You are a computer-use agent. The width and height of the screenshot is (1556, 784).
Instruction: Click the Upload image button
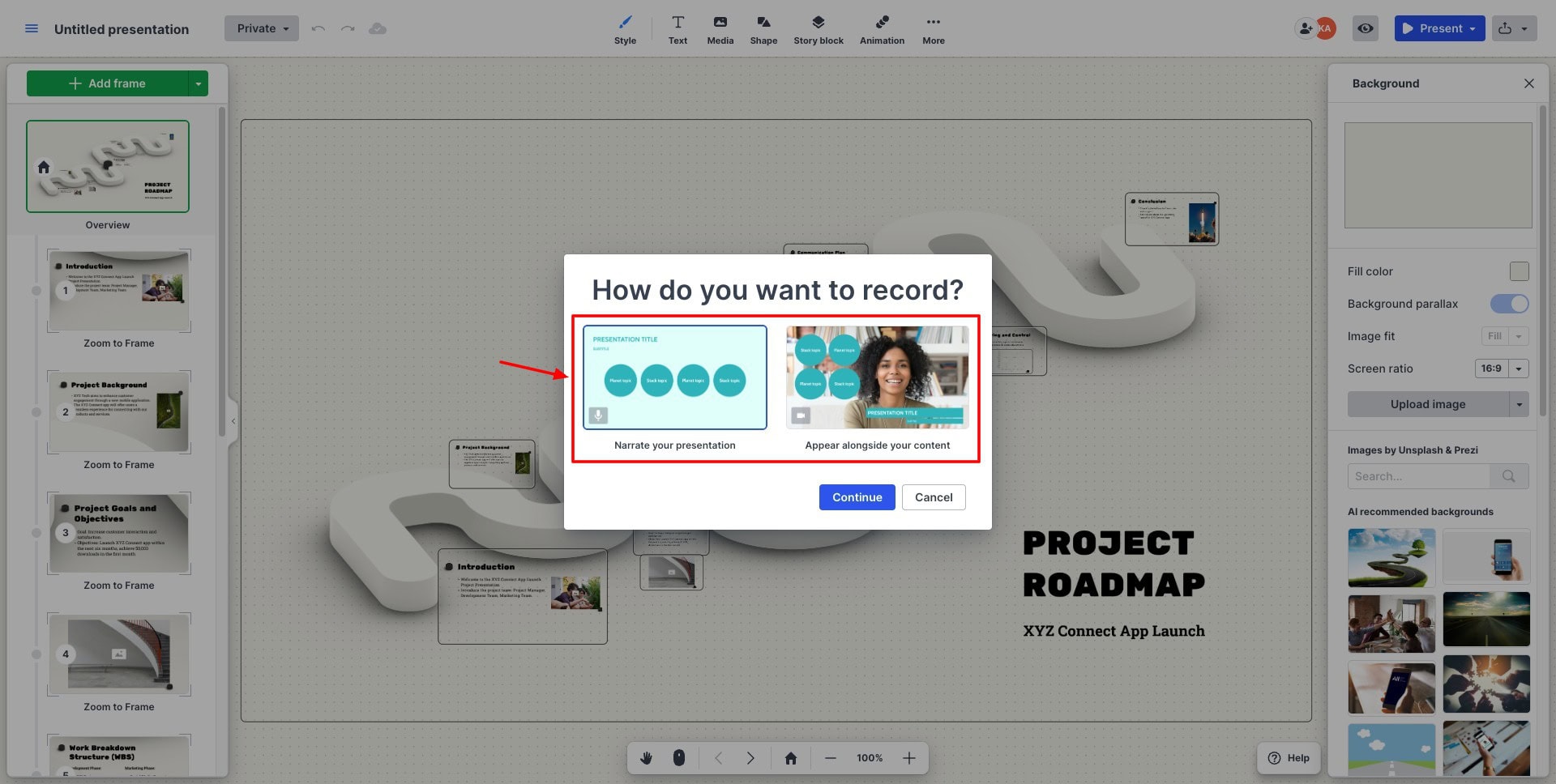tap(1428, 404)
